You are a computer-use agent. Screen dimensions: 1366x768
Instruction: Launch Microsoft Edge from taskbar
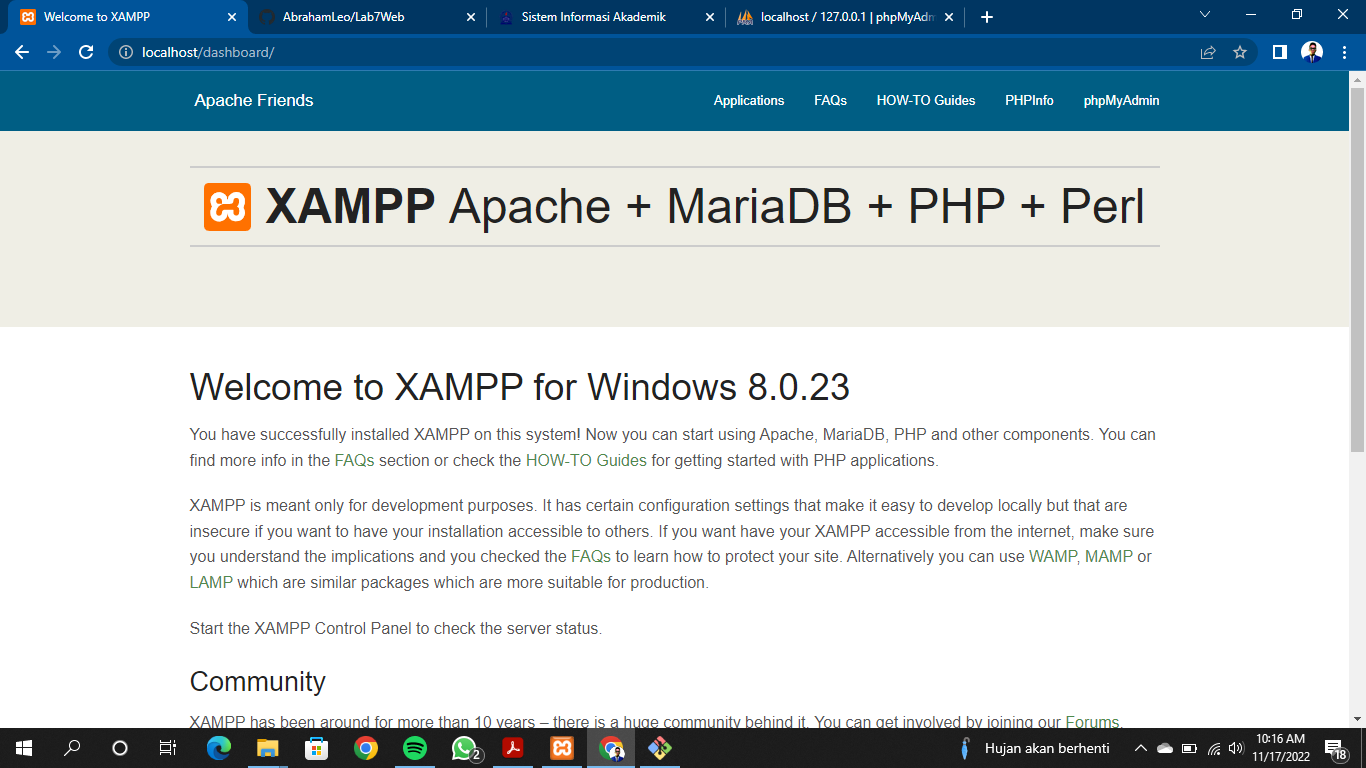pos(219,748)
